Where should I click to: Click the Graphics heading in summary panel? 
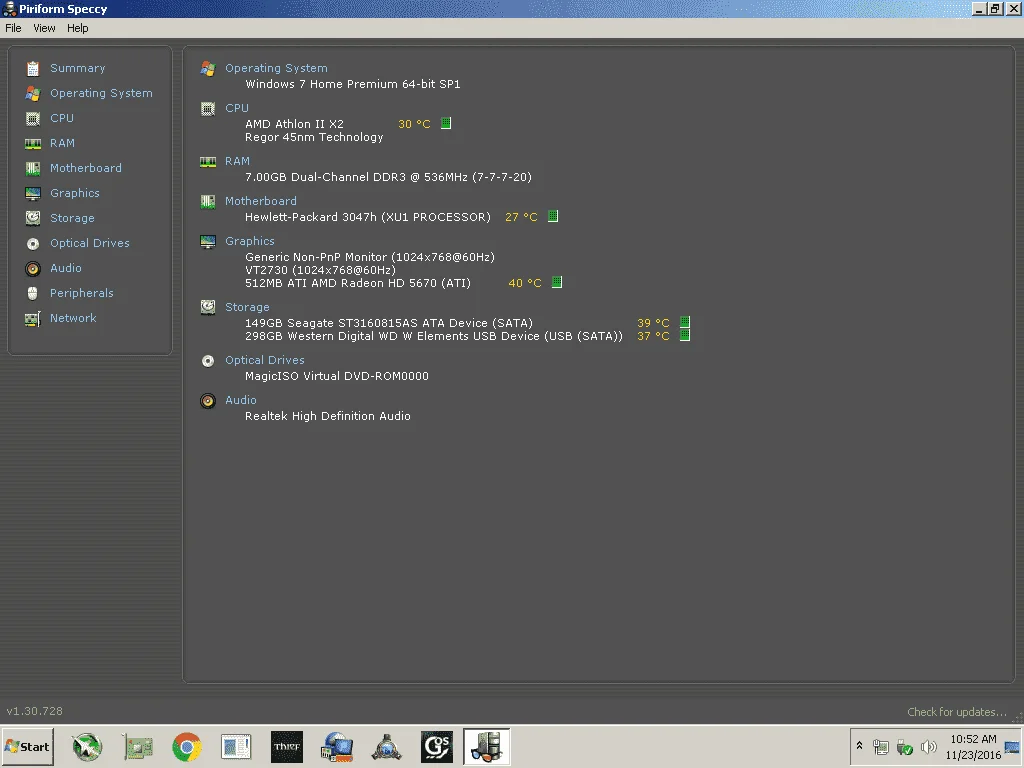(249, 241)
